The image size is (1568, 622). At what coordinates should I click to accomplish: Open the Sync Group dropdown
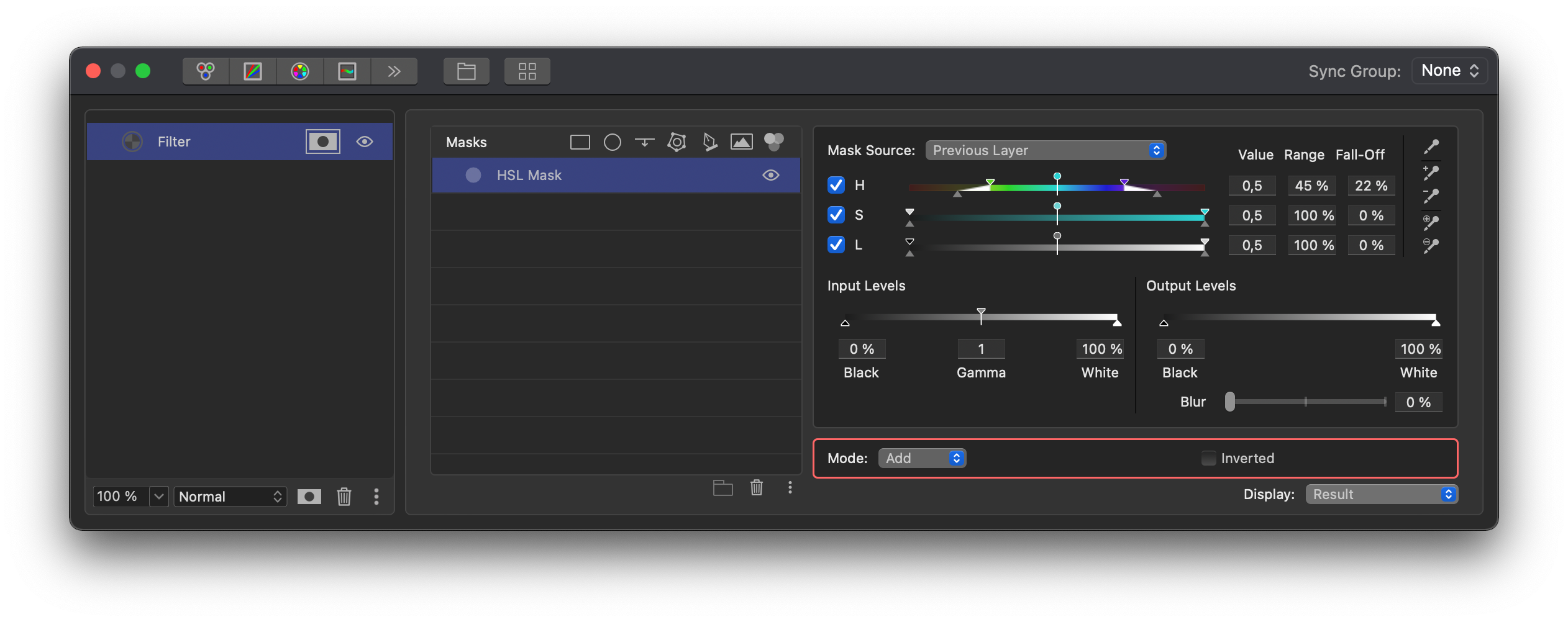click(x=1450, y=71)
